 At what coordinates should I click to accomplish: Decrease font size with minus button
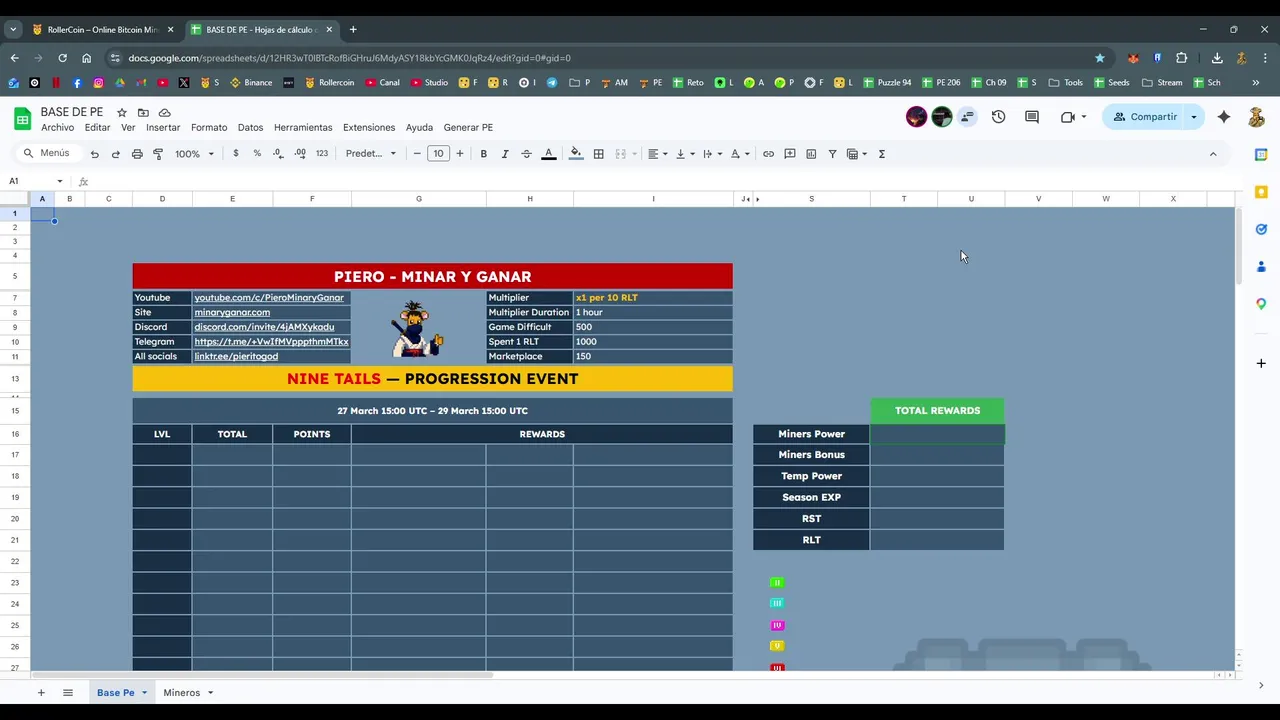coord(417,154)
